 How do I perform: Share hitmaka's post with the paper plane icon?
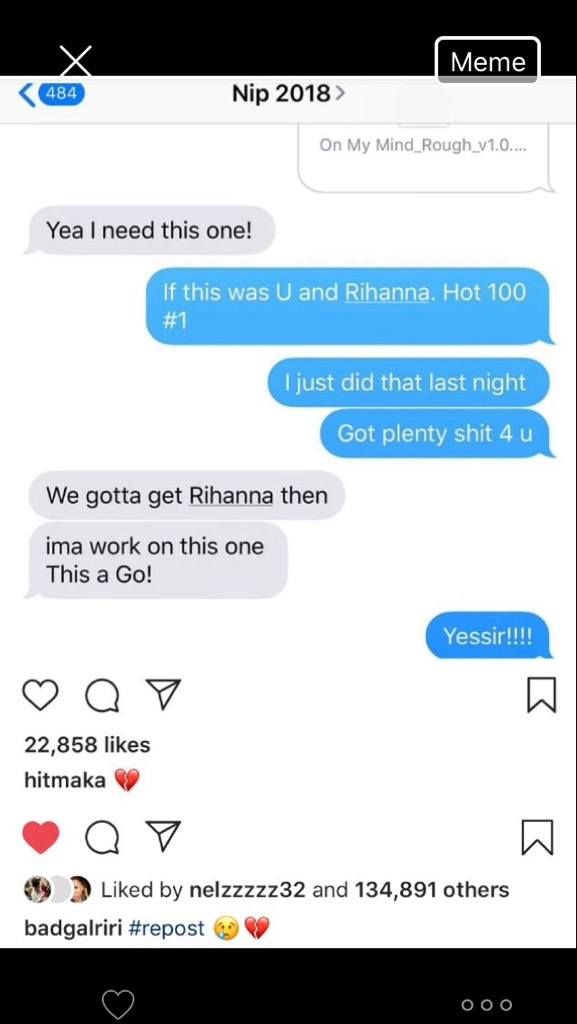coord(162,694)
